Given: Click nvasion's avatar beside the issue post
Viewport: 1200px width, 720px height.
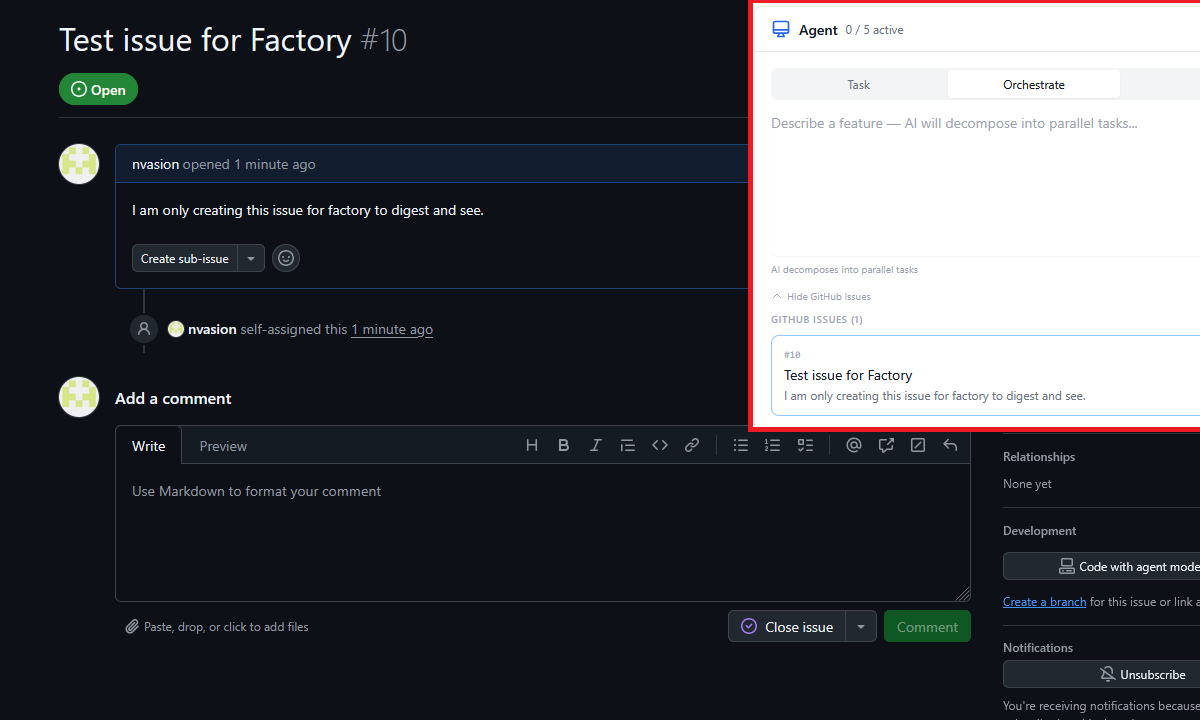Looking at the screenshot, I should 79,164.
